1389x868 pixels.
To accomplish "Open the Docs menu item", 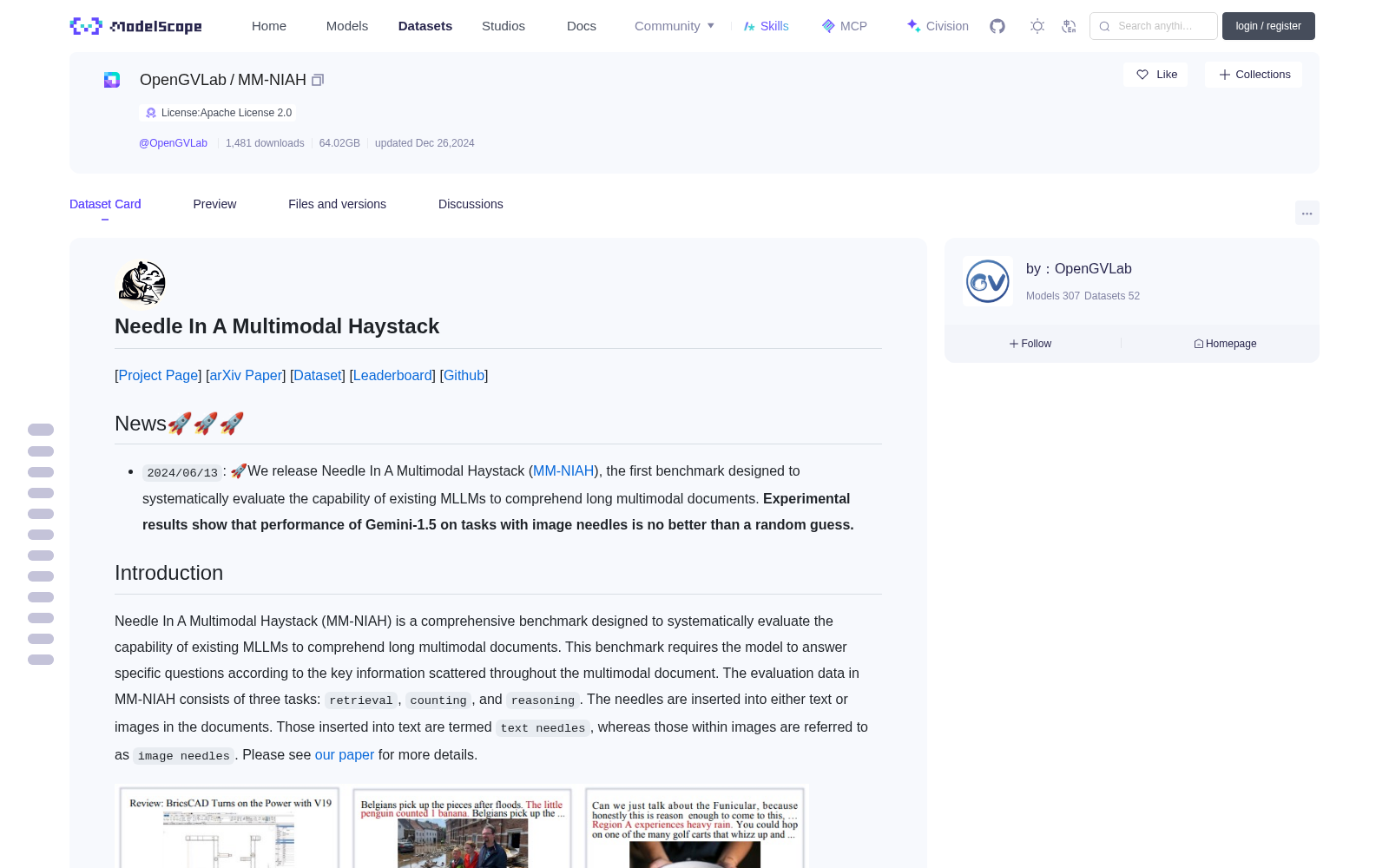I will pyautogui.click(x=582, y=26).
